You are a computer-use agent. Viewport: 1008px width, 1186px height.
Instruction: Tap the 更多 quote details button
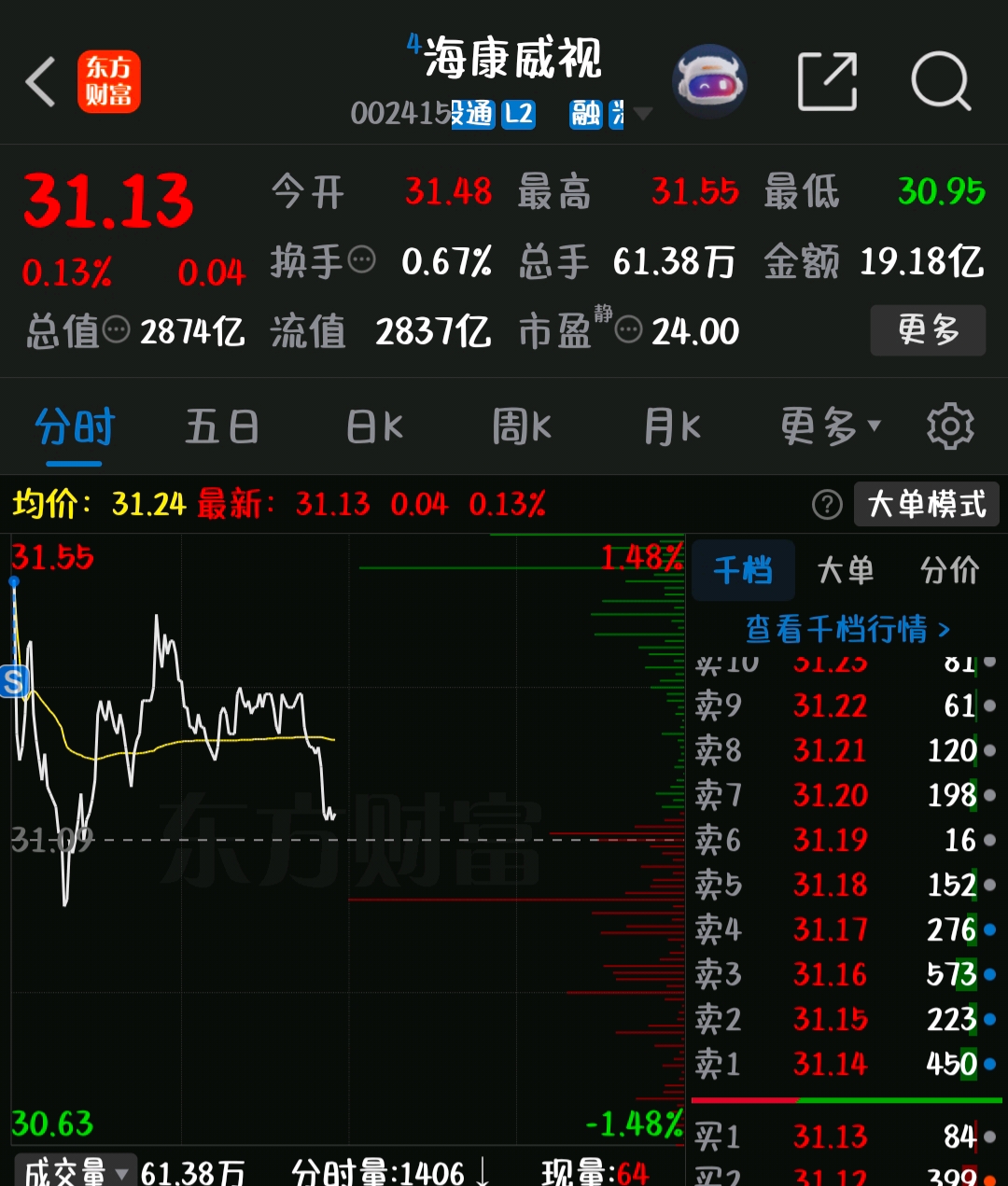pos(928,329)
